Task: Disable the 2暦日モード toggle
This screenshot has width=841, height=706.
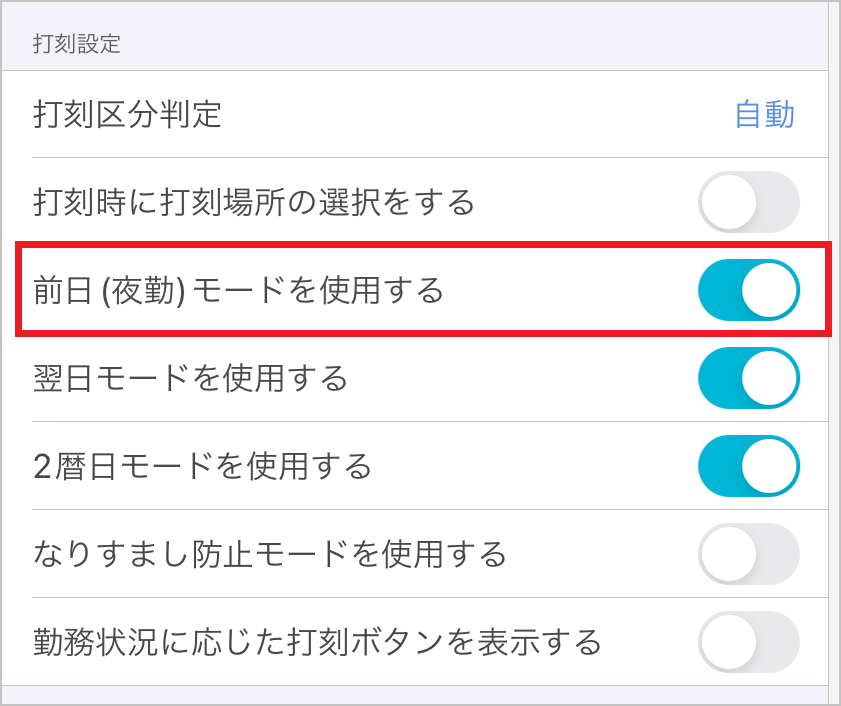Action: point(749,466)
